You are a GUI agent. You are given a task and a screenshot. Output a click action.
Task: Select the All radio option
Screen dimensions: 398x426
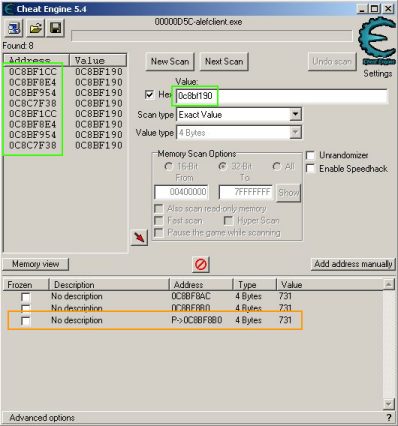277,166
